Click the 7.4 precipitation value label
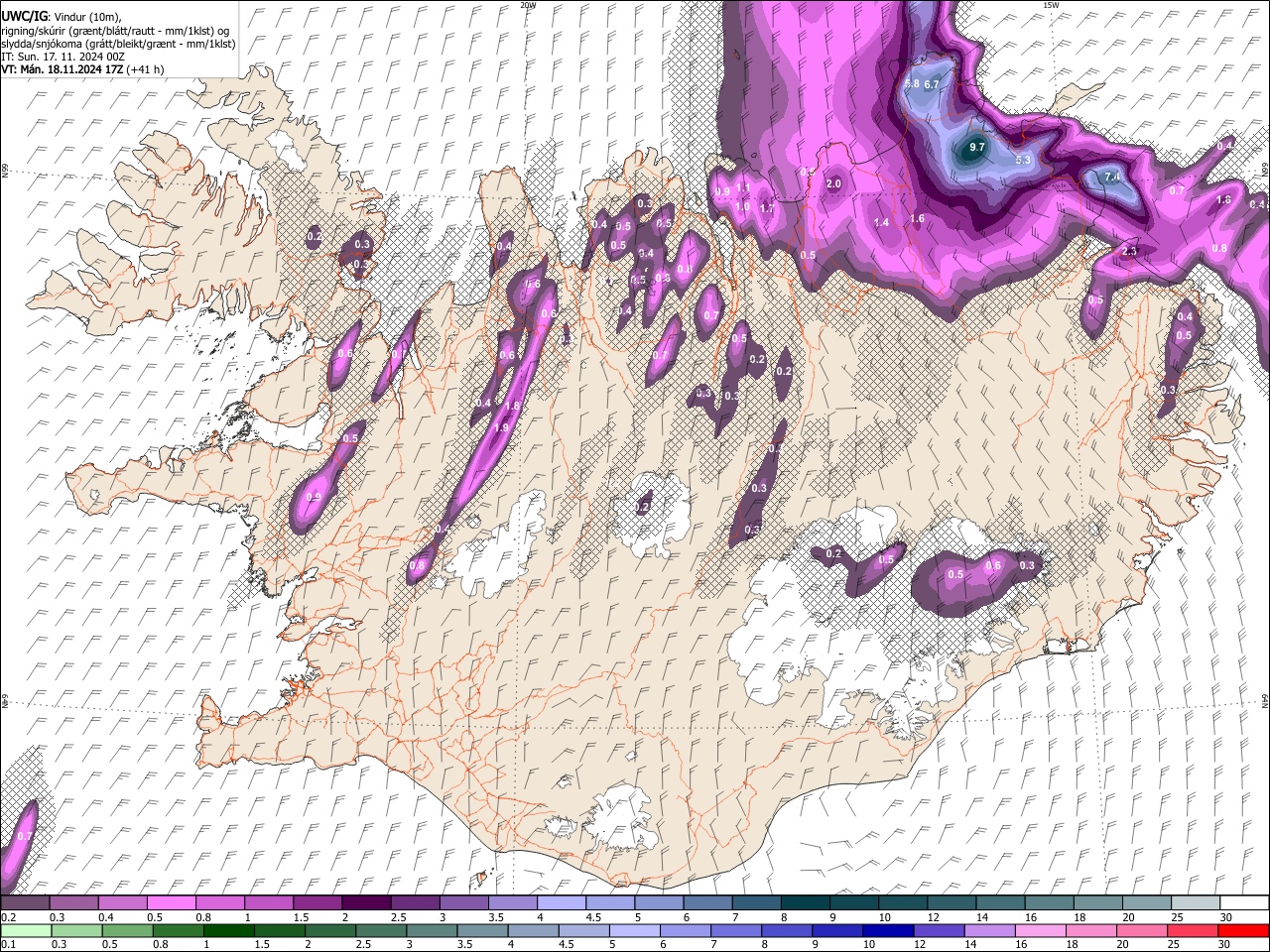 (1112, 178)
